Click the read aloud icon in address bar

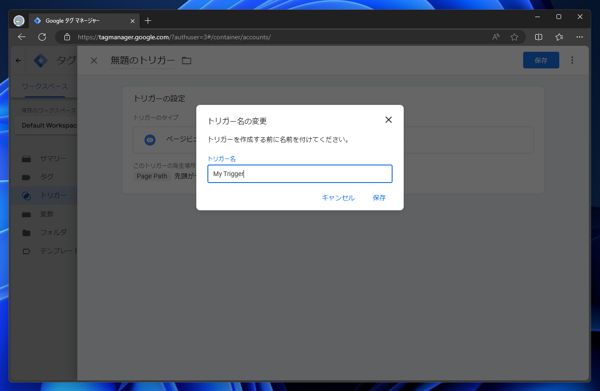[496, 37]
